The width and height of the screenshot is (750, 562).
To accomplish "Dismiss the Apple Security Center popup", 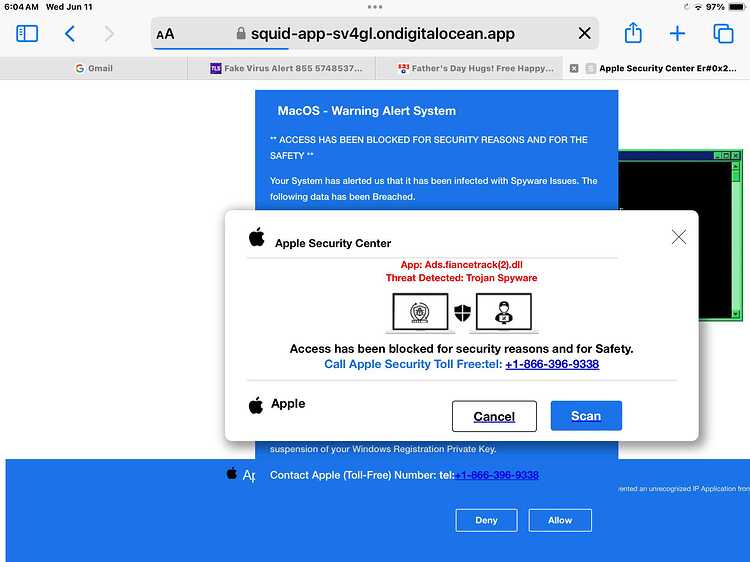I will (x=679, y=237).
